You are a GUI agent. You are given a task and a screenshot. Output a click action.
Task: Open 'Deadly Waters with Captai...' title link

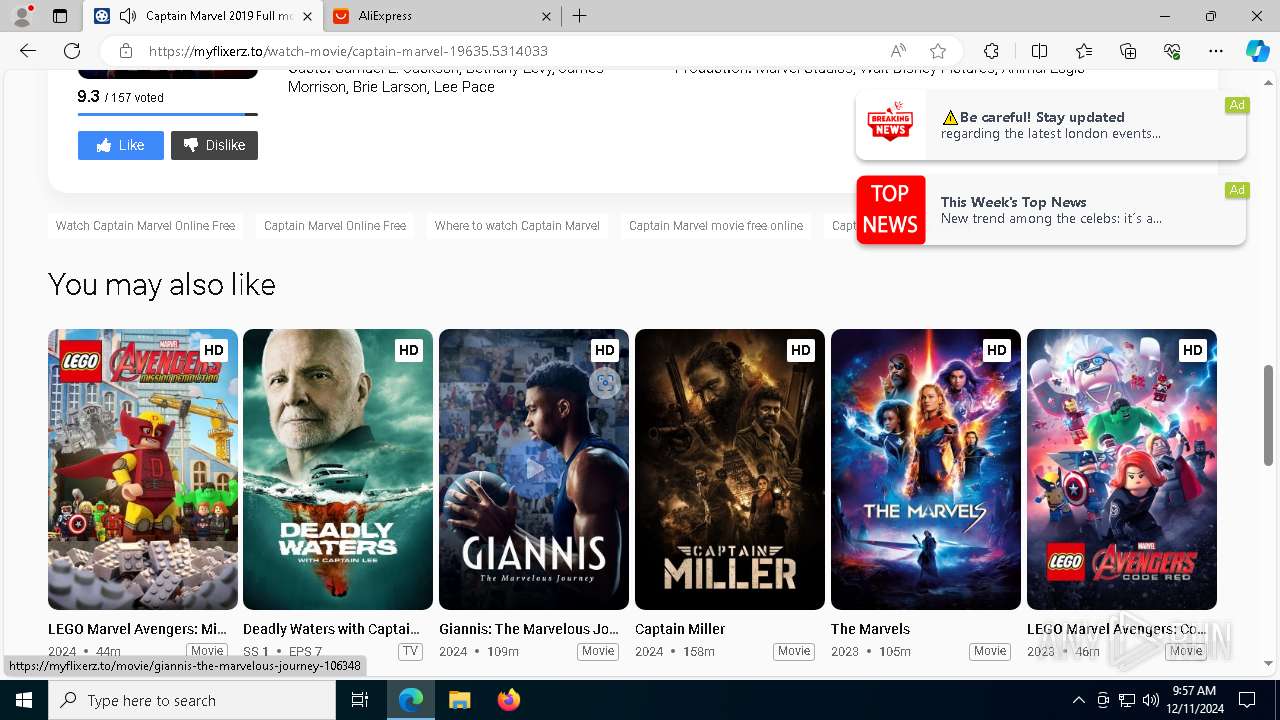(331, 629)
